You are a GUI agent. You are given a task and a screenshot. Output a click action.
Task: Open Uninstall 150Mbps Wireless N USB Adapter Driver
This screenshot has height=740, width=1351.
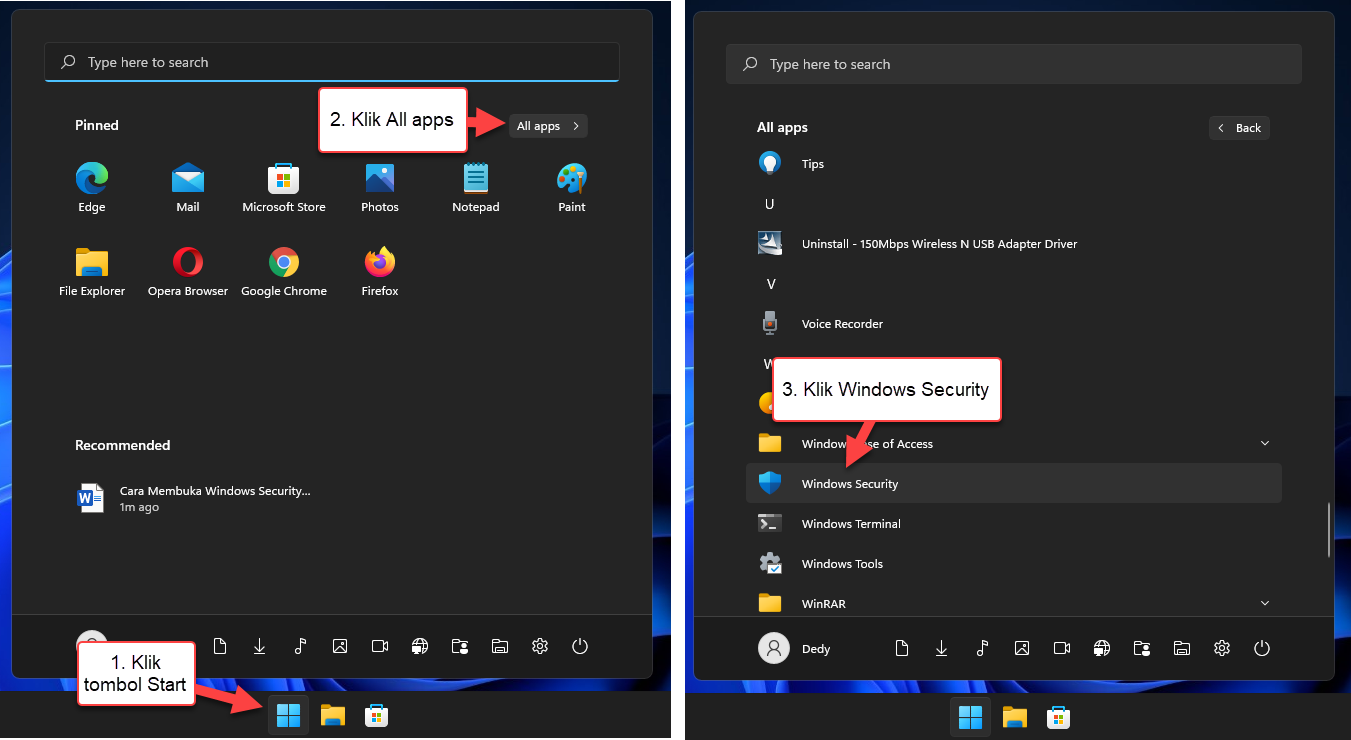[x=1014, y=244]
